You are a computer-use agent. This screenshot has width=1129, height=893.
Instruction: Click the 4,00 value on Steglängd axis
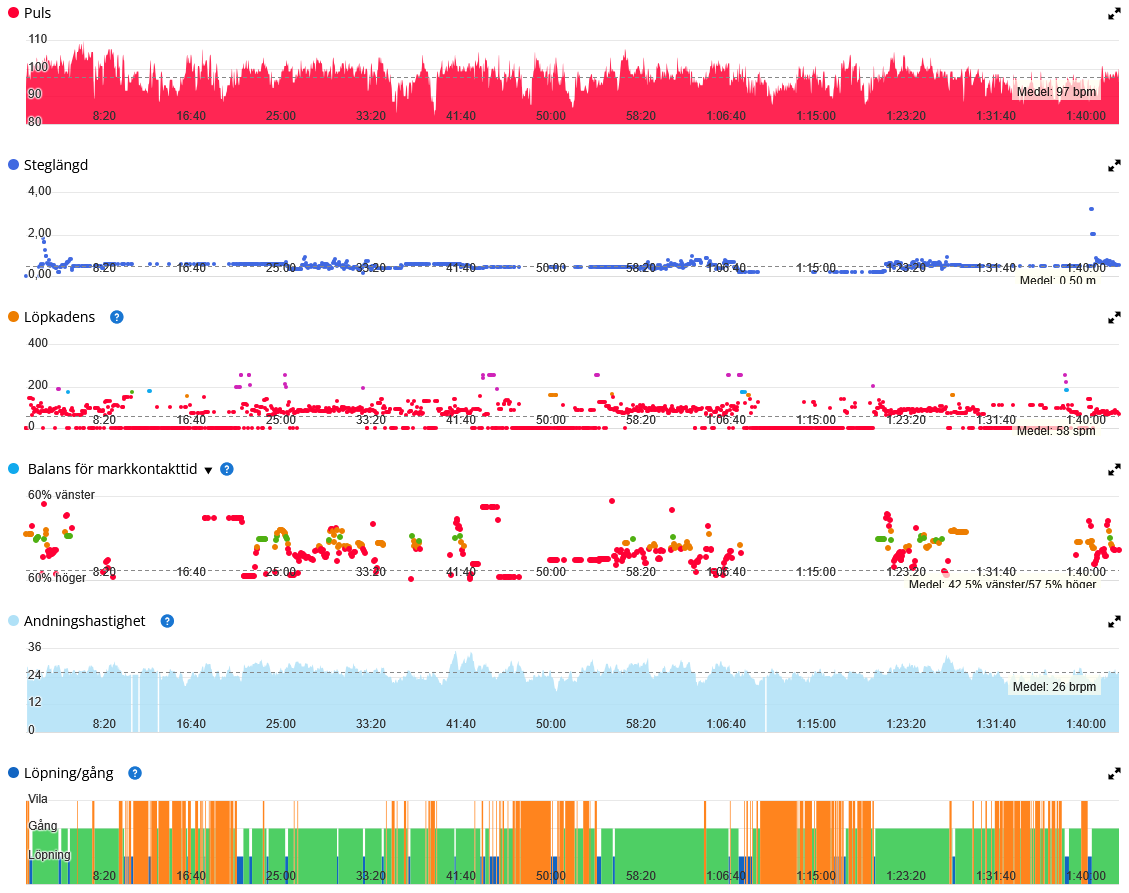pos(40,191)
